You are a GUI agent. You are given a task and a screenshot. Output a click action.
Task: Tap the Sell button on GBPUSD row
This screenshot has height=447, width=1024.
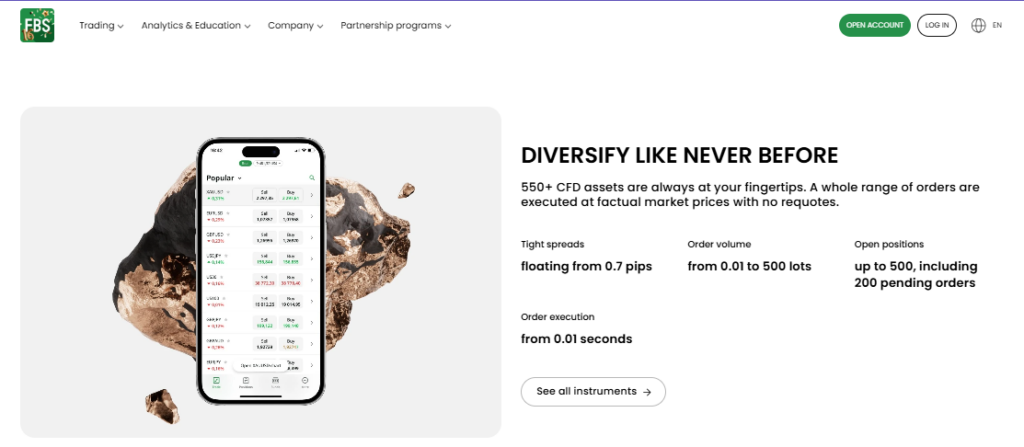tap(264, 237)
